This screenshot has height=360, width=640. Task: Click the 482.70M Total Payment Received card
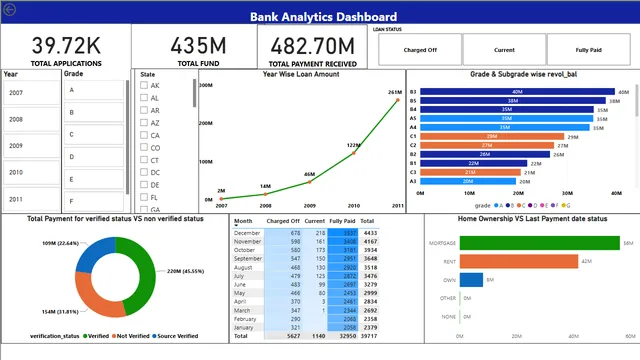[x=312, y=47]
